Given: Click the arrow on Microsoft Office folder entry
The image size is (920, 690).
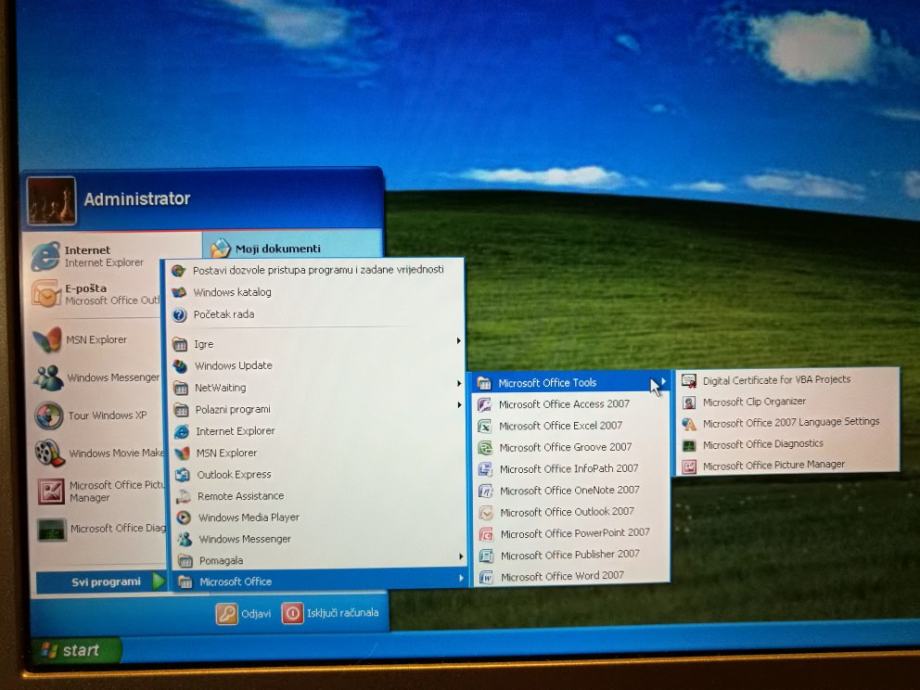Looking at the screenshot, I should 461,579.
